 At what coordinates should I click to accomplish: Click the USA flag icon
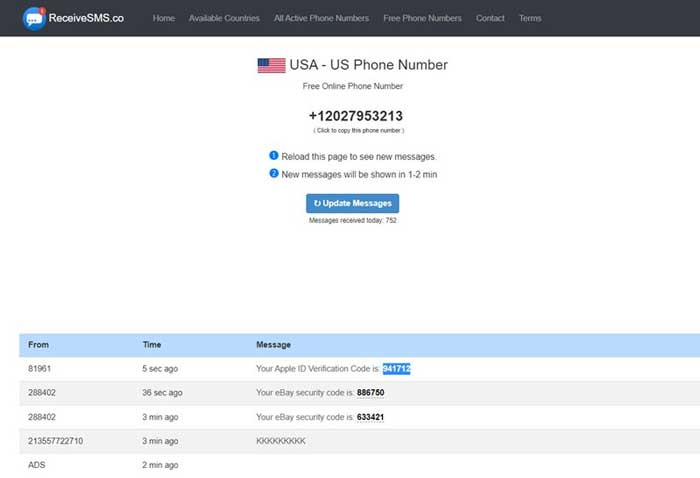(271, 66)
